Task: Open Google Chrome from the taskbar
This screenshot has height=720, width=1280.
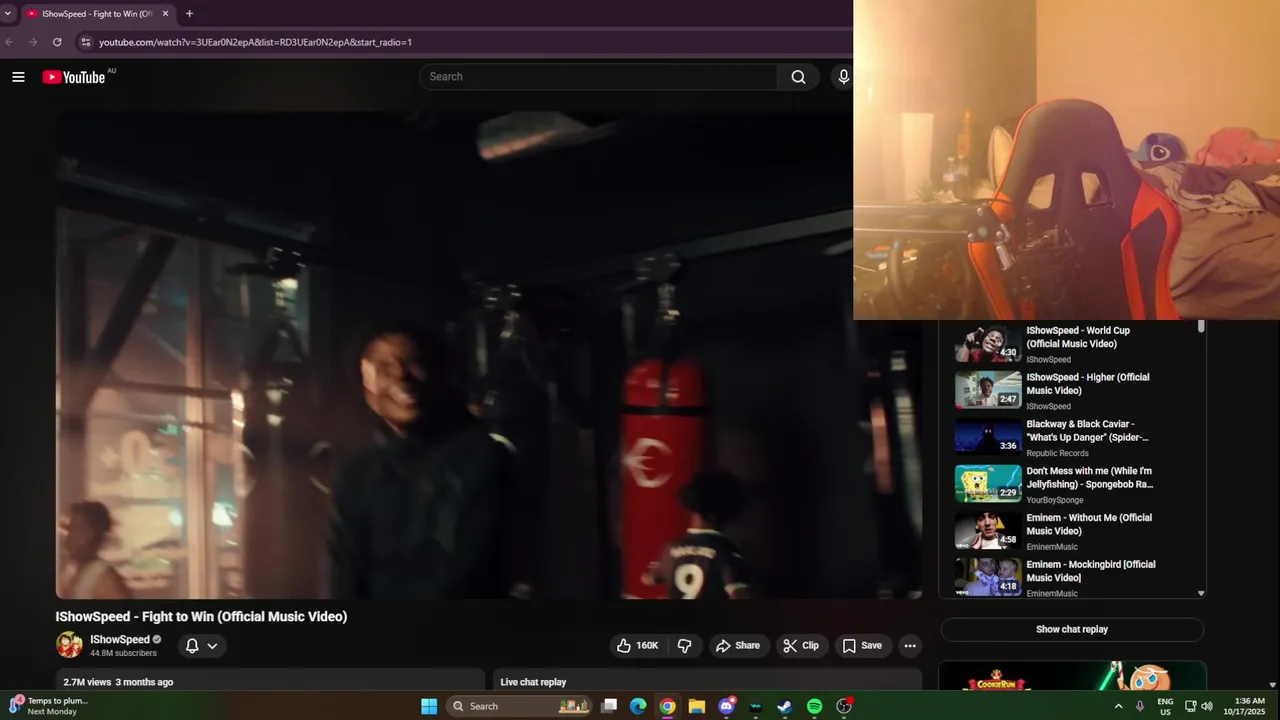Action: point(667,706)
